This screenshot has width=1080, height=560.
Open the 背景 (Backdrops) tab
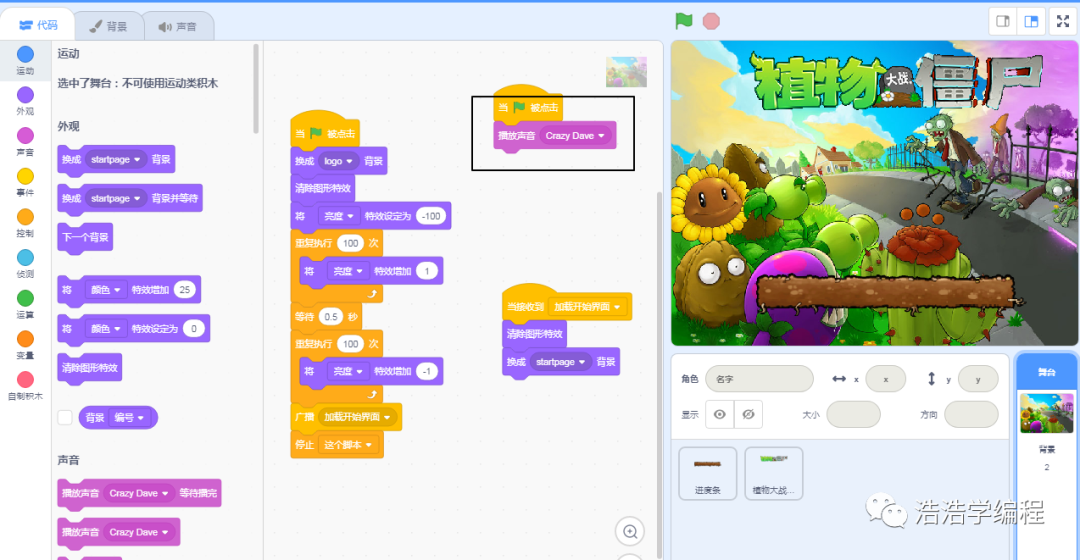(x=109, y=26)
